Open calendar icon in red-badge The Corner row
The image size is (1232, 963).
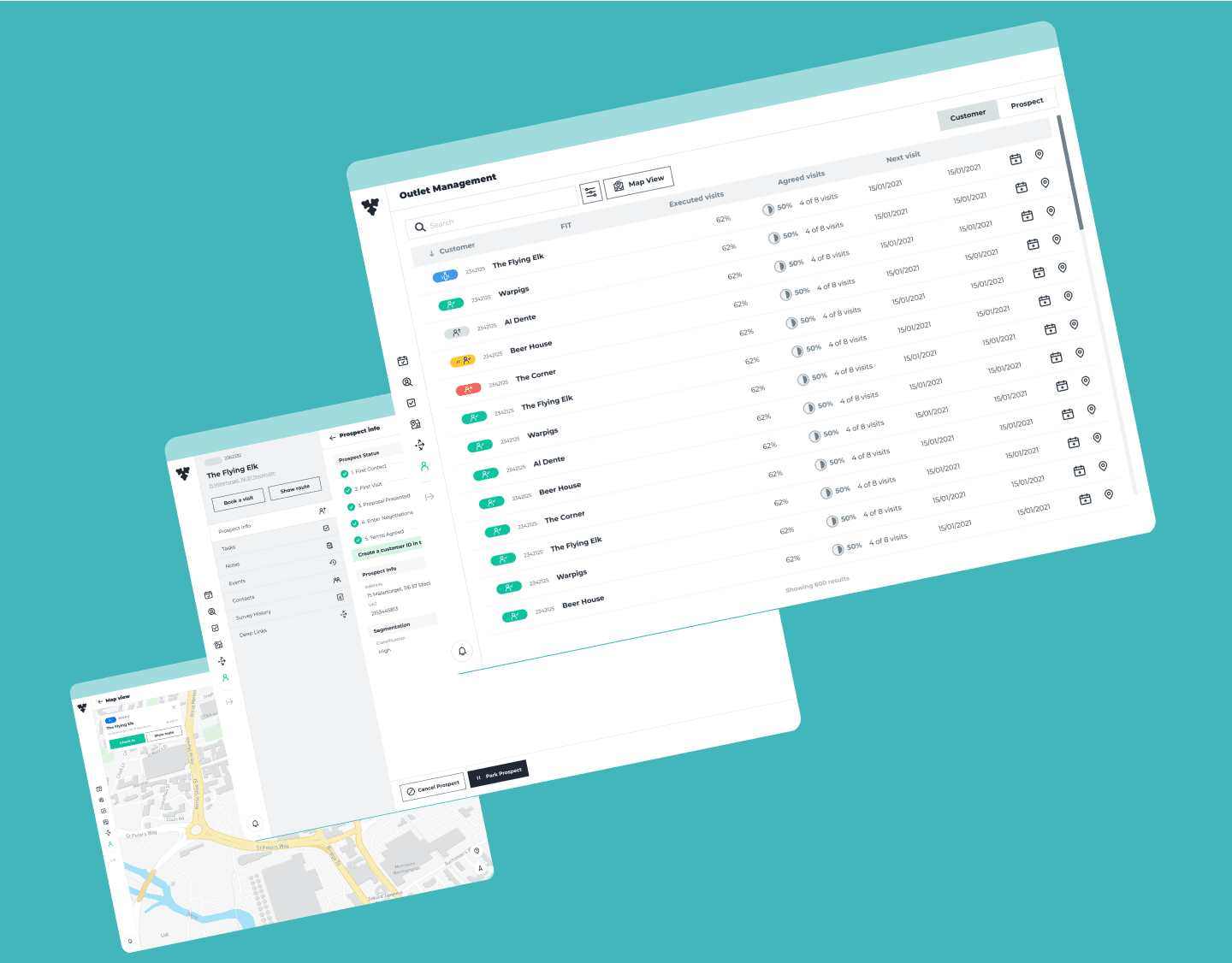coord(1039,273)
